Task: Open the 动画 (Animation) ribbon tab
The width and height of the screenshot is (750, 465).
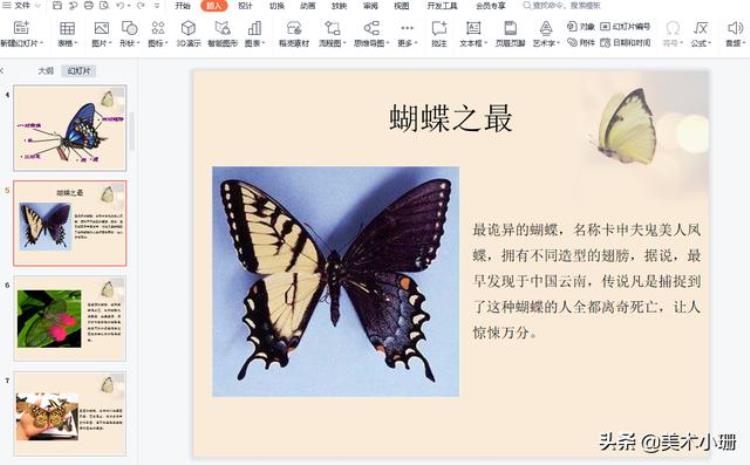Action: (x=308, y=6)
